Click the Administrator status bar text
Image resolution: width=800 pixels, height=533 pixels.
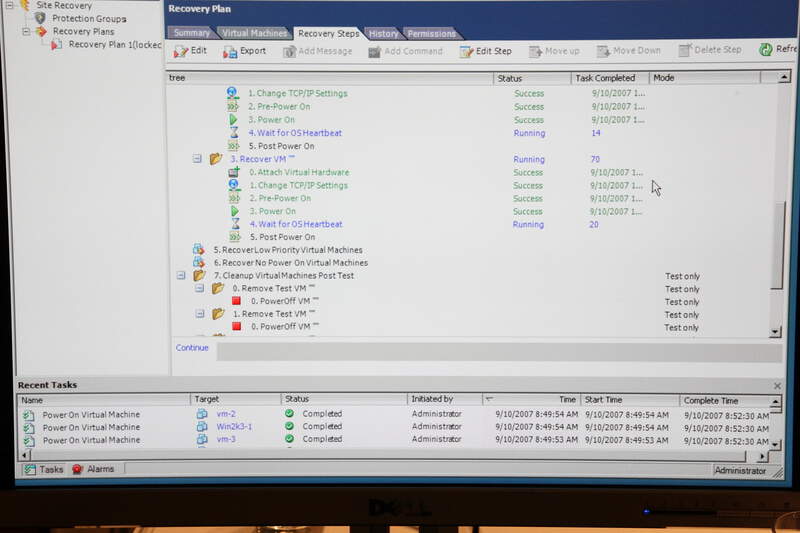click(x=740, y=471)
